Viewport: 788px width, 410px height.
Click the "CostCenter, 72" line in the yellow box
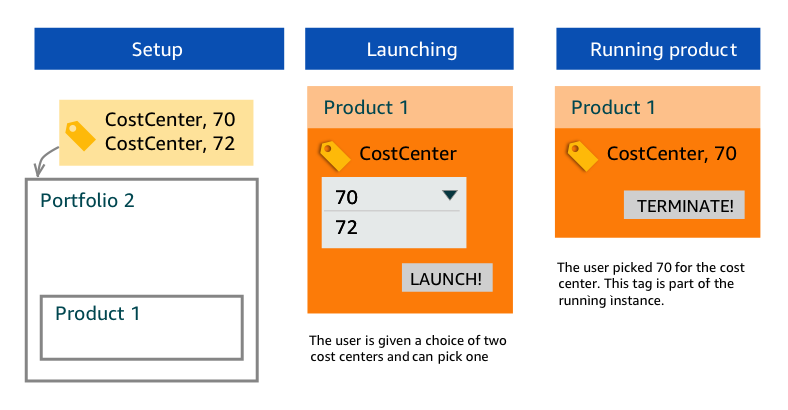[x=170, y=144]
